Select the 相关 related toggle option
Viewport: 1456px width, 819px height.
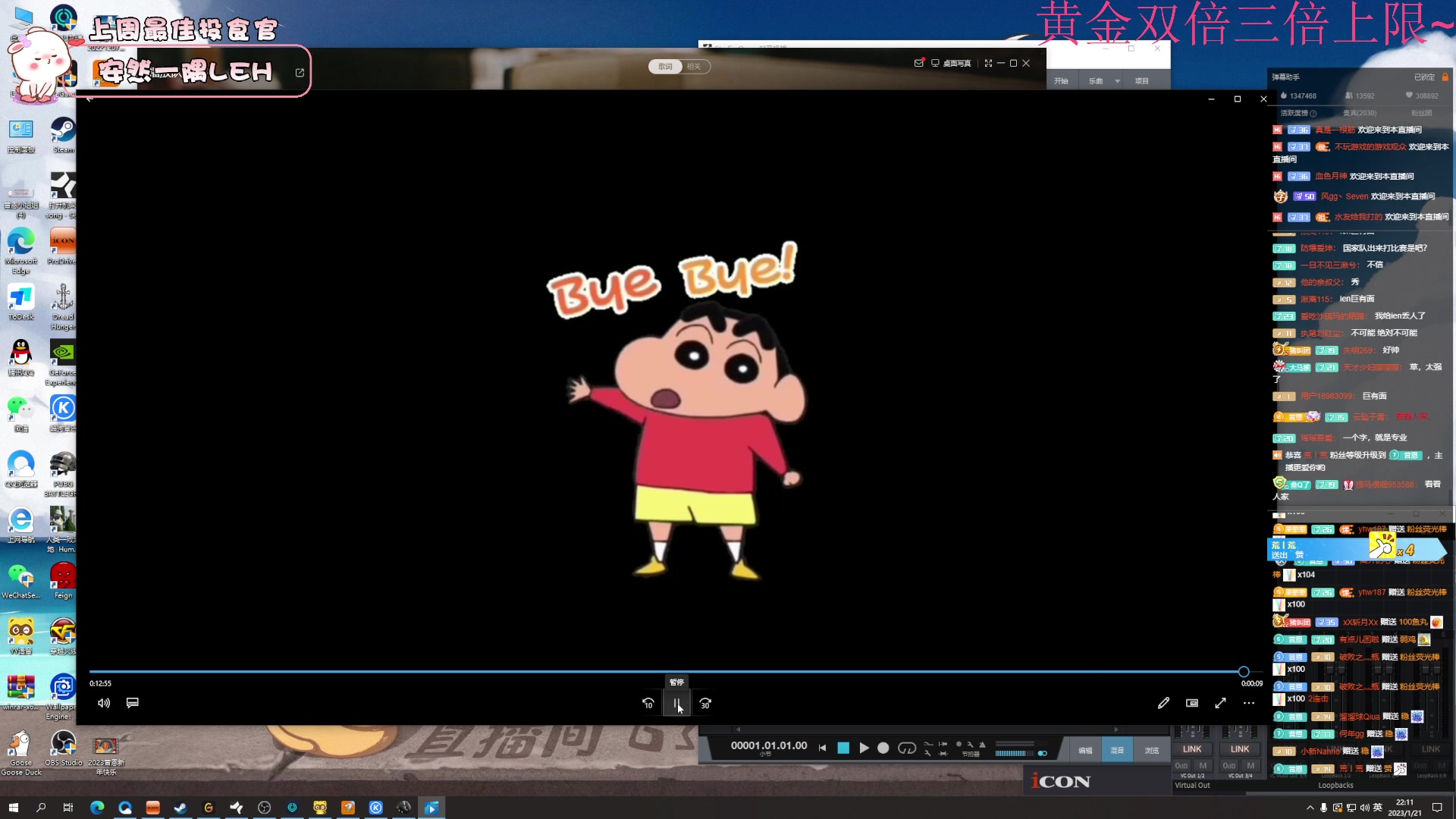(x=694, y=67)
